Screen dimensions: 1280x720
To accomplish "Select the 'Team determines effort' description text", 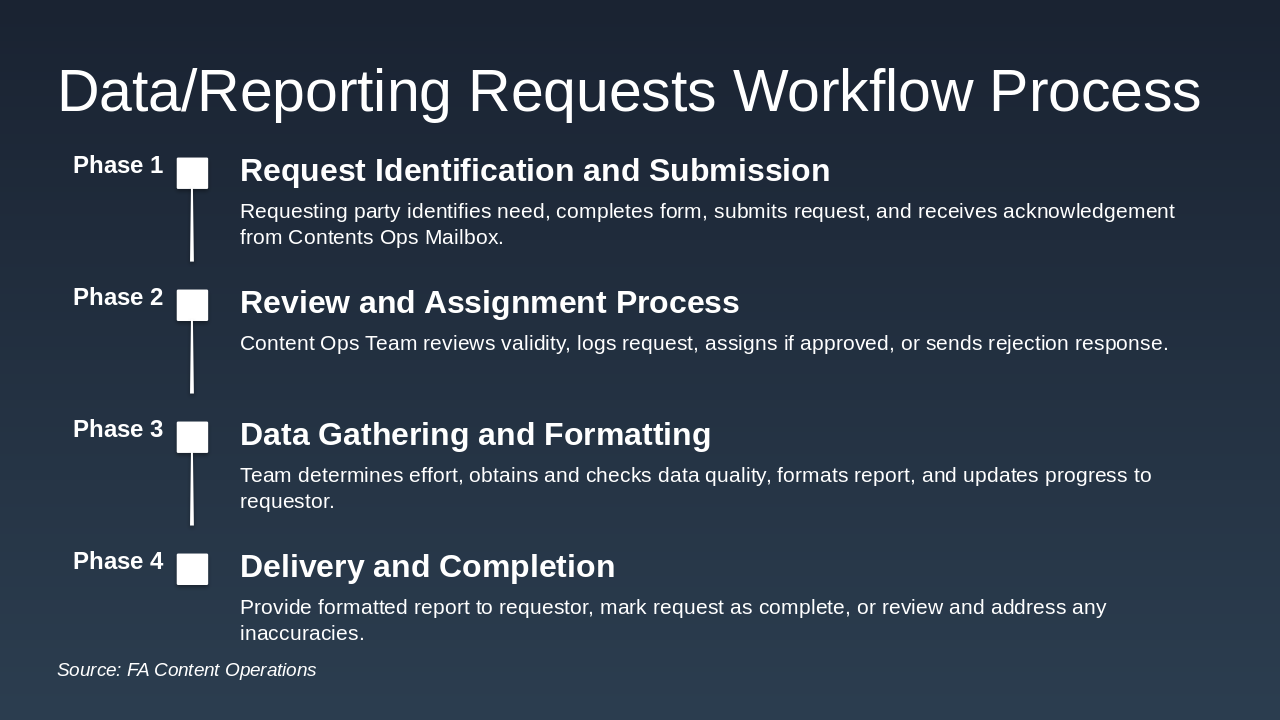I will (695, 488).
